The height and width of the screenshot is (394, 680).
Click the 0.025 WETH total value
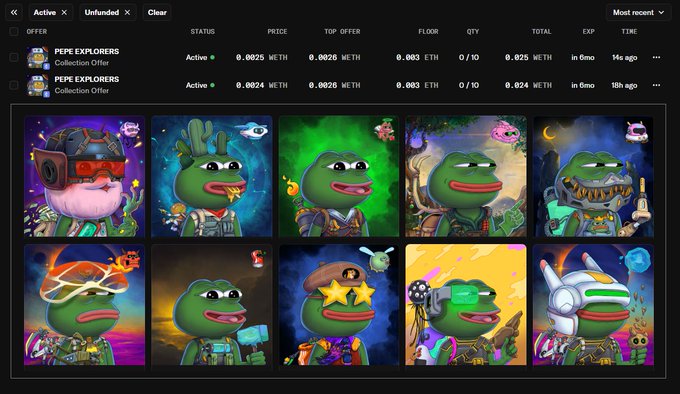coord(528,57)
